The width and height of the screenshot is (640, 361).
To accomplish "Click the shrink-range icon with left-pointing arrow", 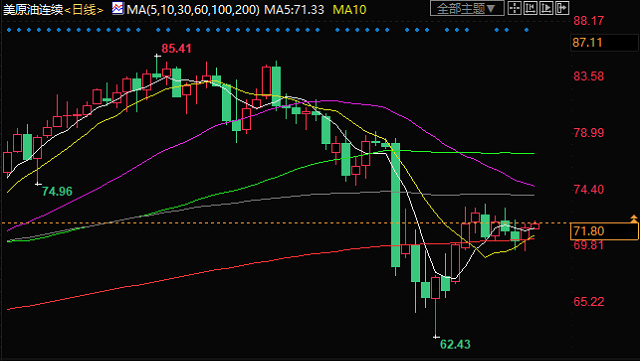I will click(x=530, y=8).
